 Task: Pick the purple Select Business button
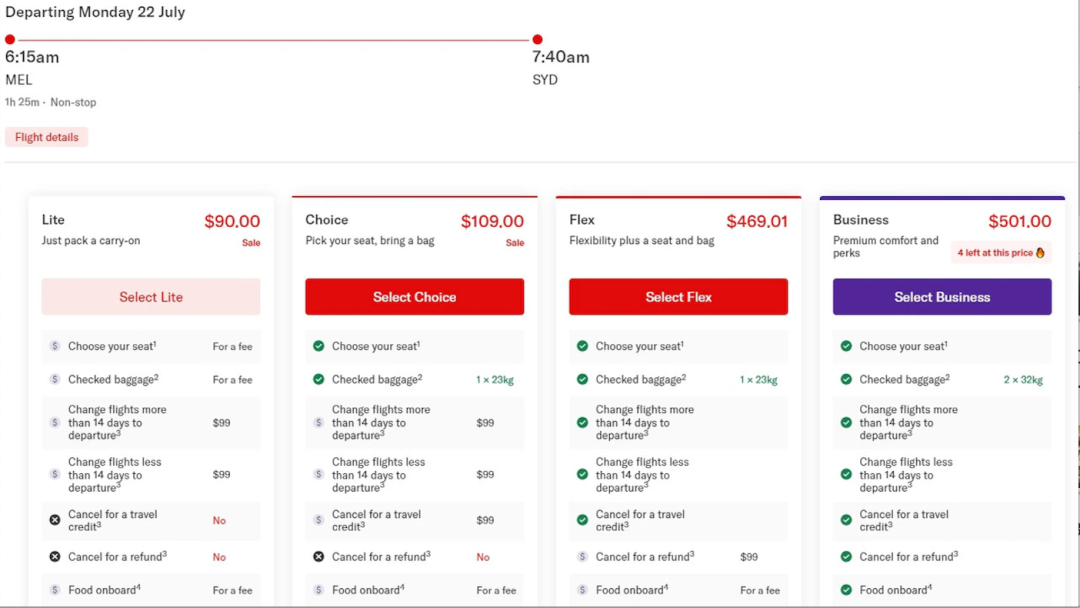pyautogui.click(x=942, y=297)
